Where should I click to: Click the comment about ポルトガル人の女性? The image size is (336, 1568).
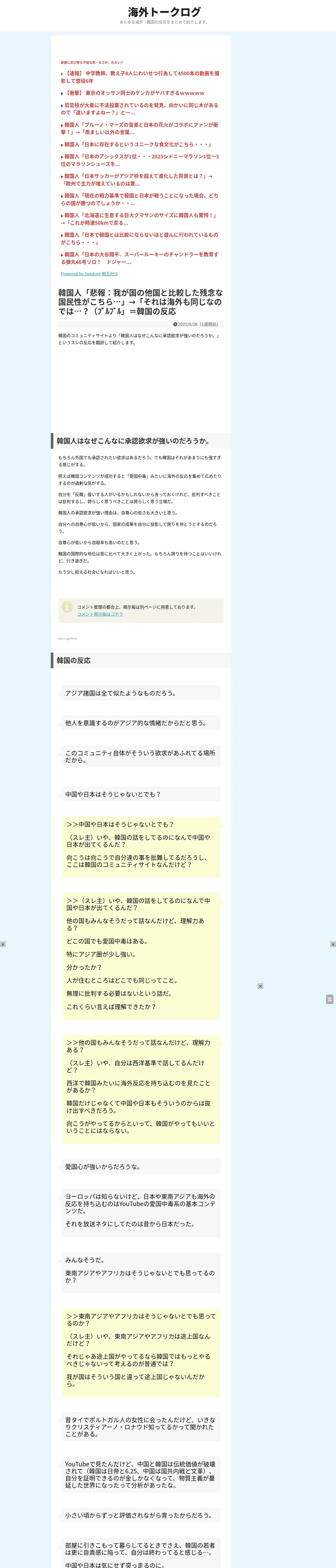coord(140,1427)
